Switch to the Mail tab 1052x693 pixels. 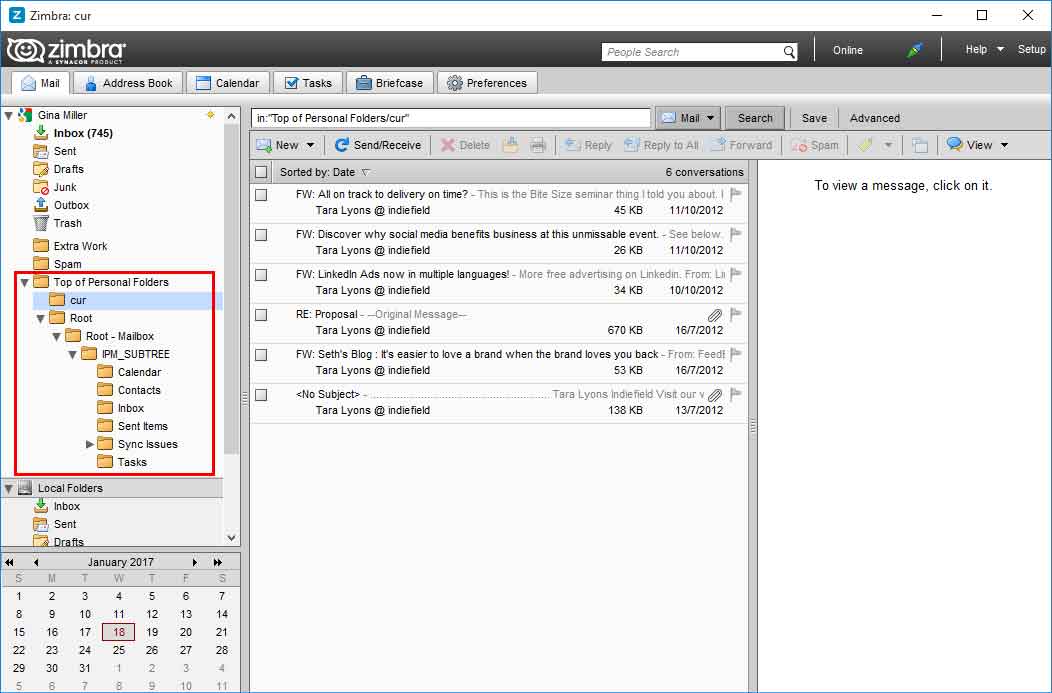[x=41, y=83]
